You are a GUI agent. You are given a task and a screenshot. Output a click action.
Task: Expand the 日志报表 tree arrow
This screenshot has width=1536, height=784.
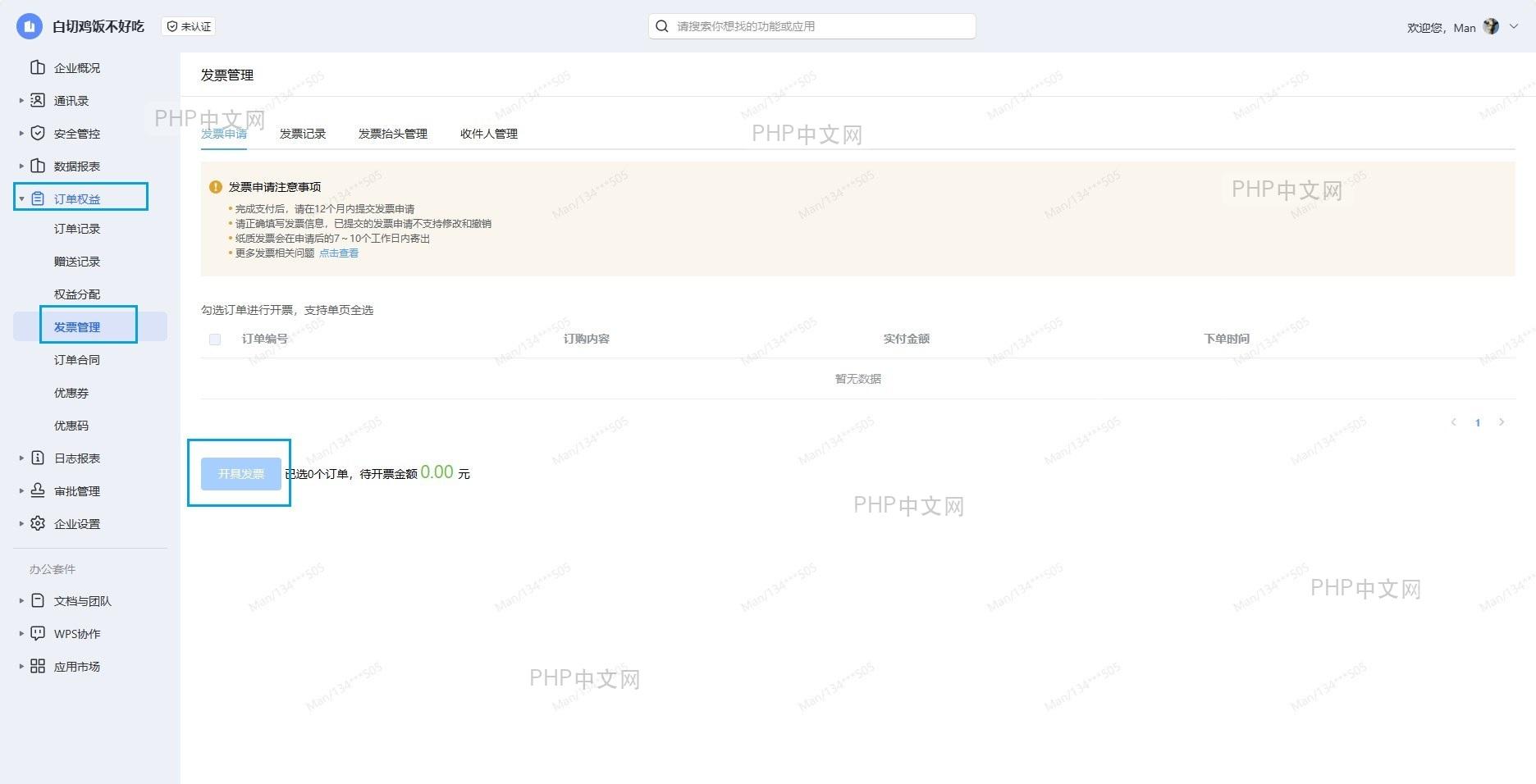(x=21, y=458)
